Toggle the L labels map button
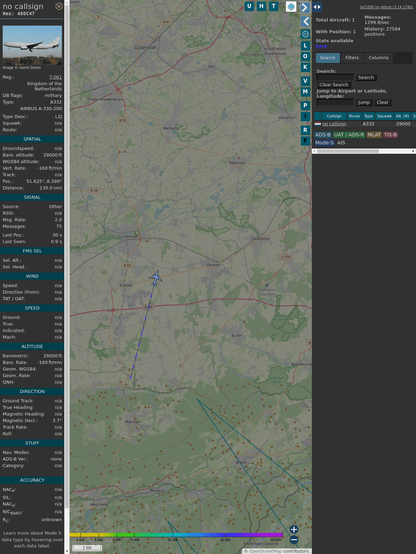The width and height of the screenshot is (416, 554). pos(305,46)
